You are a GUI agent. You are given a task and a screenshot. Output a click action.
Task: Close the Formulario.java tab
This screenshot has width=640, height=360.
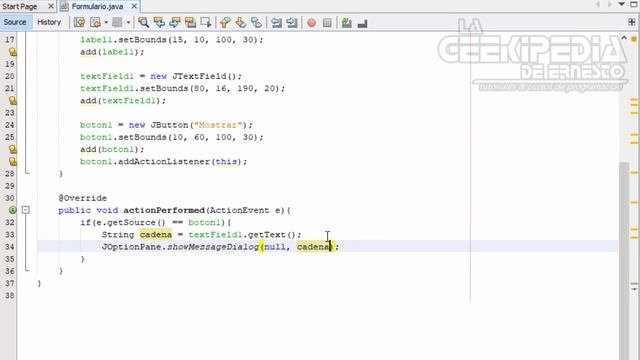tap(134, 6)
